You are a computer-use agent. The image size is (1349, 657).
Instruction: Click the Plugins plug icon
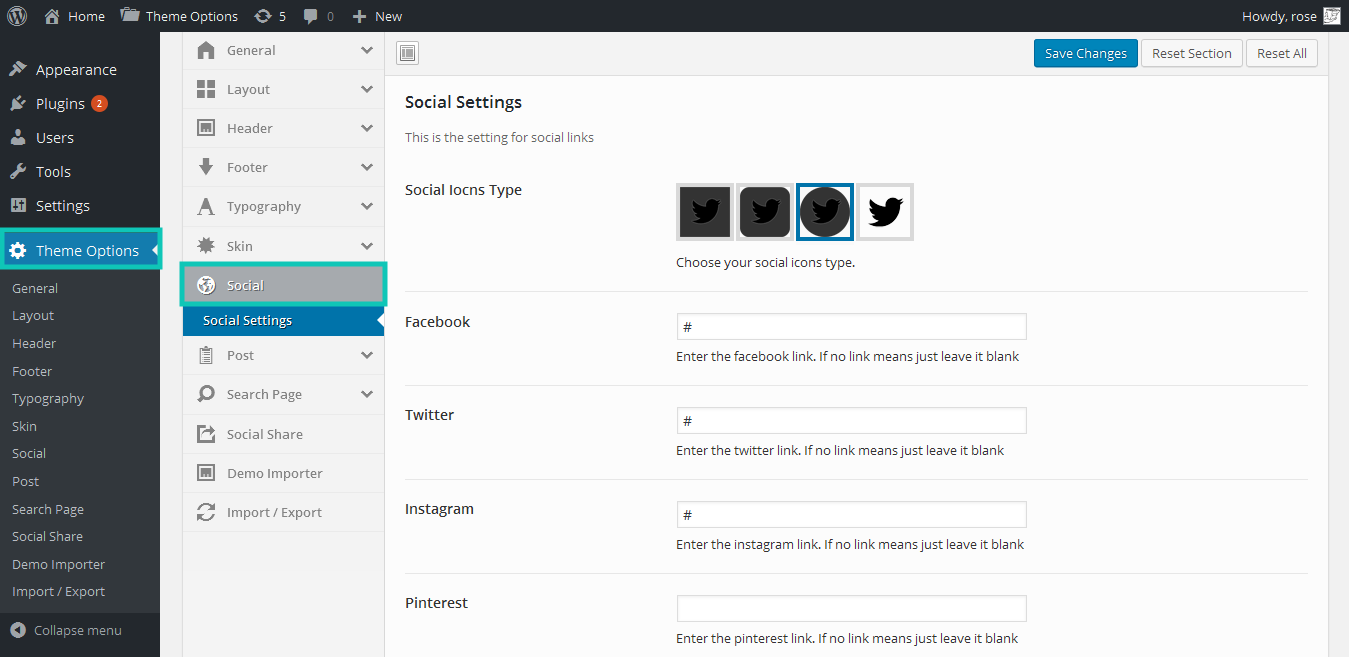[18, 103]
